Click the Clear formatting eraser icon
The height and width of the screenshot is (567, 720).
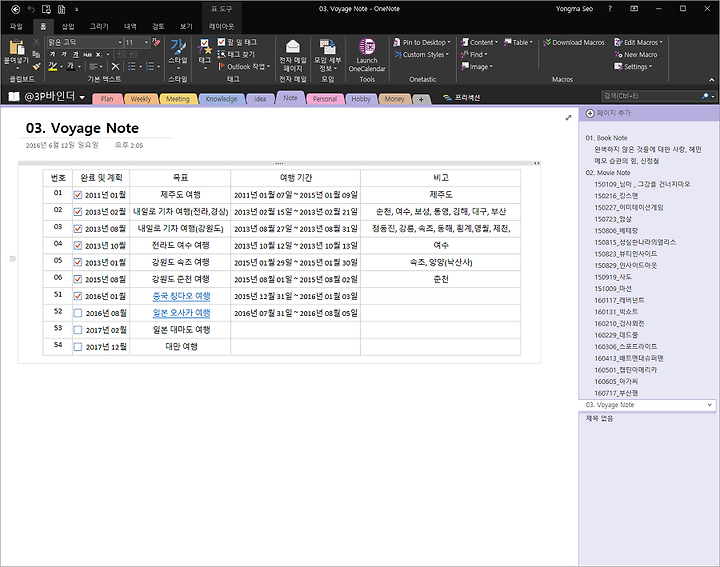coord(156,43)
